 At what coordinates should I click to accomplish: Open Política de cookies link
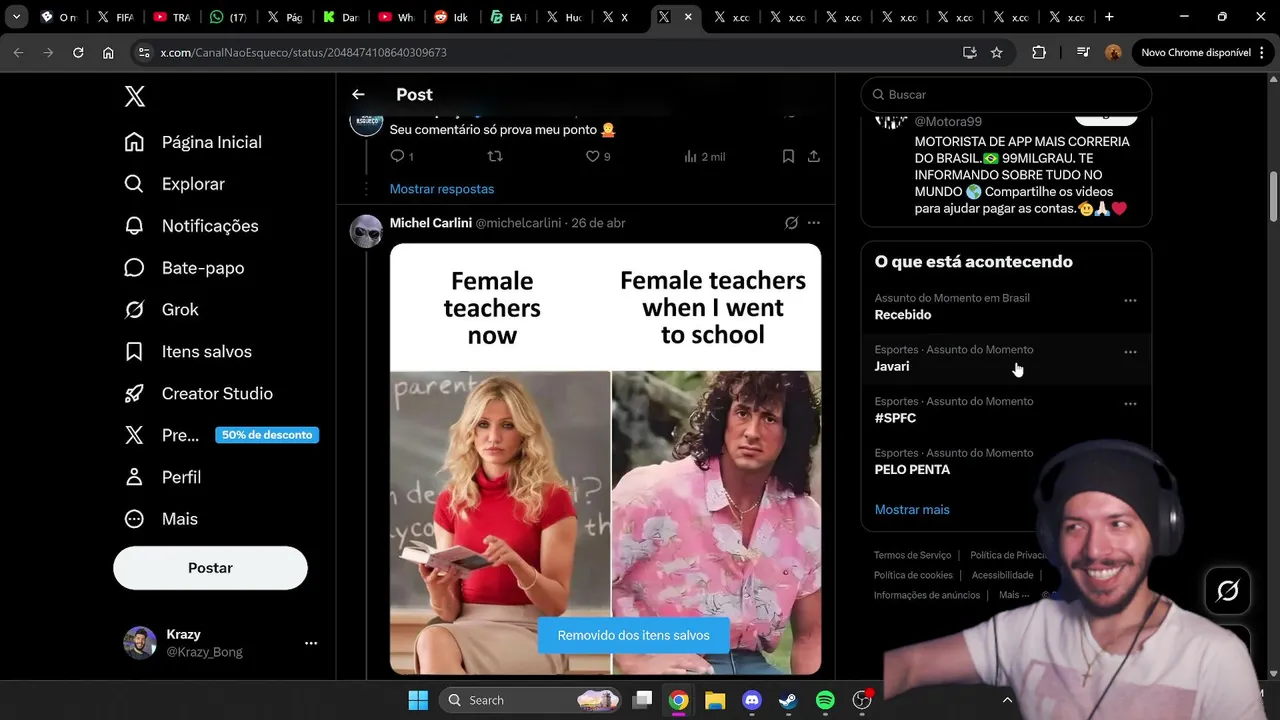tap(913, 575)
